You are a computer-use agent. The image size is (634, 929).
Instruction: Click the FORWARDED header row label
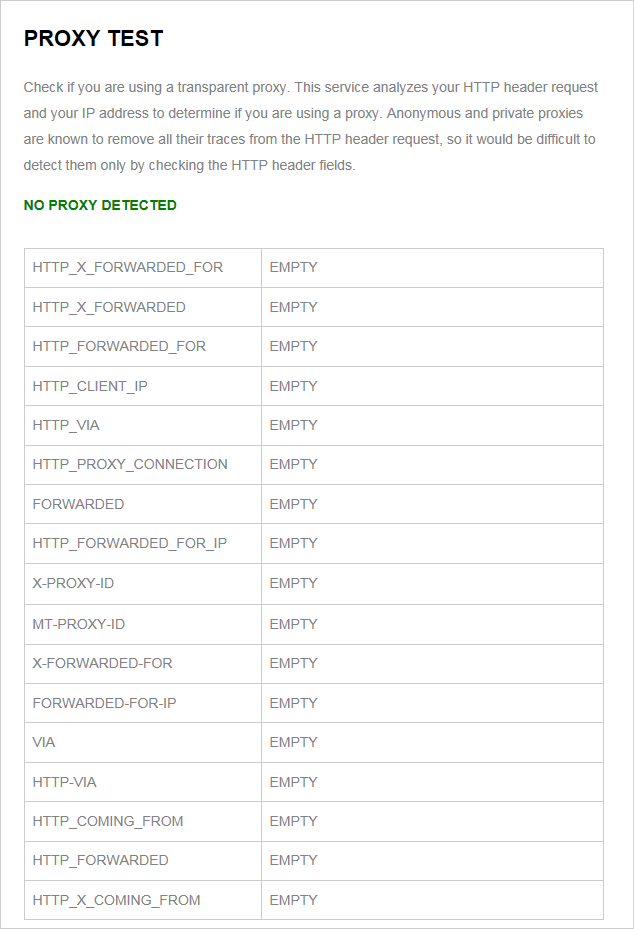[78, 504]
